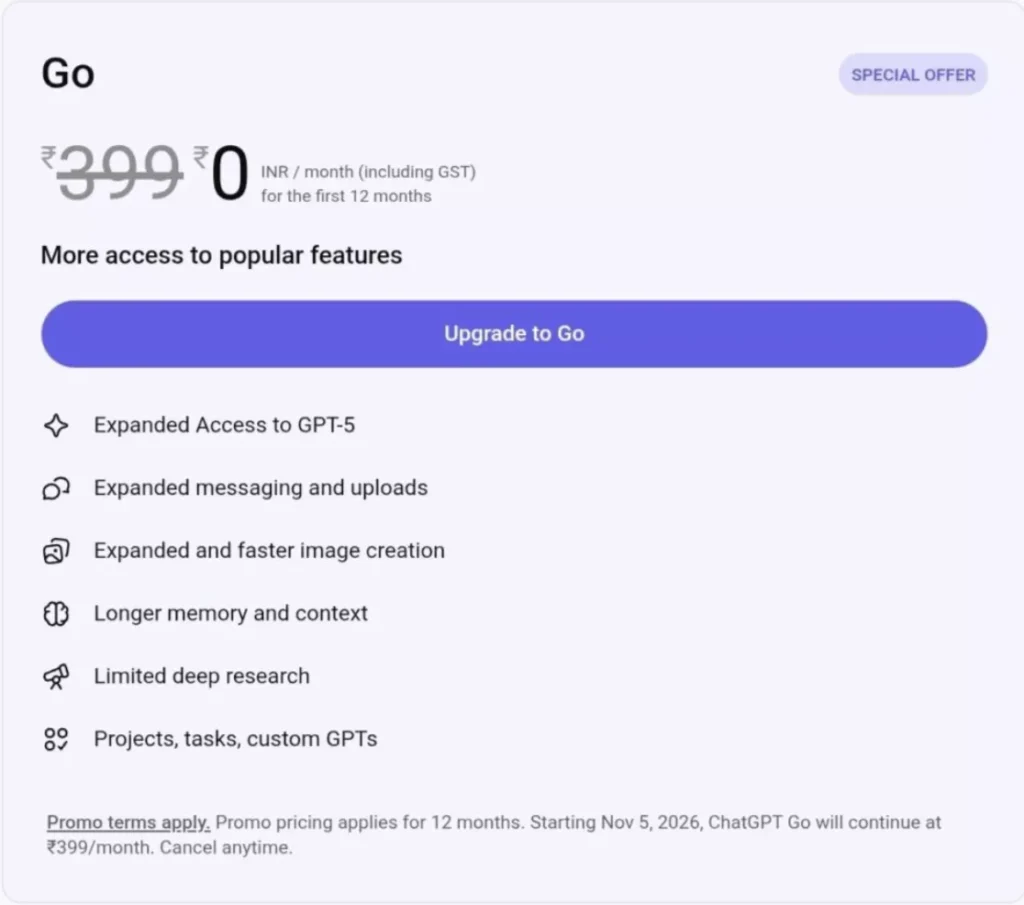The width and height of the screenshot is (1024, 905).
Task: Click the GPTs grid icon beside Projects and tasks
Action: [57, 739]
